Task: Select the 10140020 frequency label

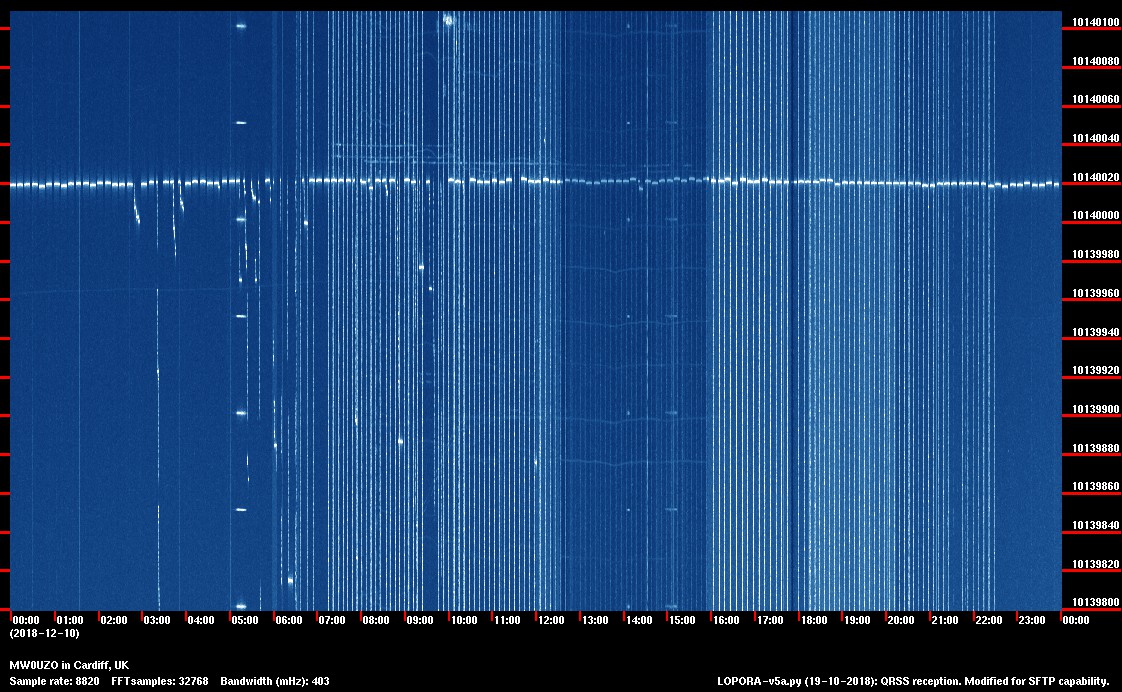Action: [1095, 177]
